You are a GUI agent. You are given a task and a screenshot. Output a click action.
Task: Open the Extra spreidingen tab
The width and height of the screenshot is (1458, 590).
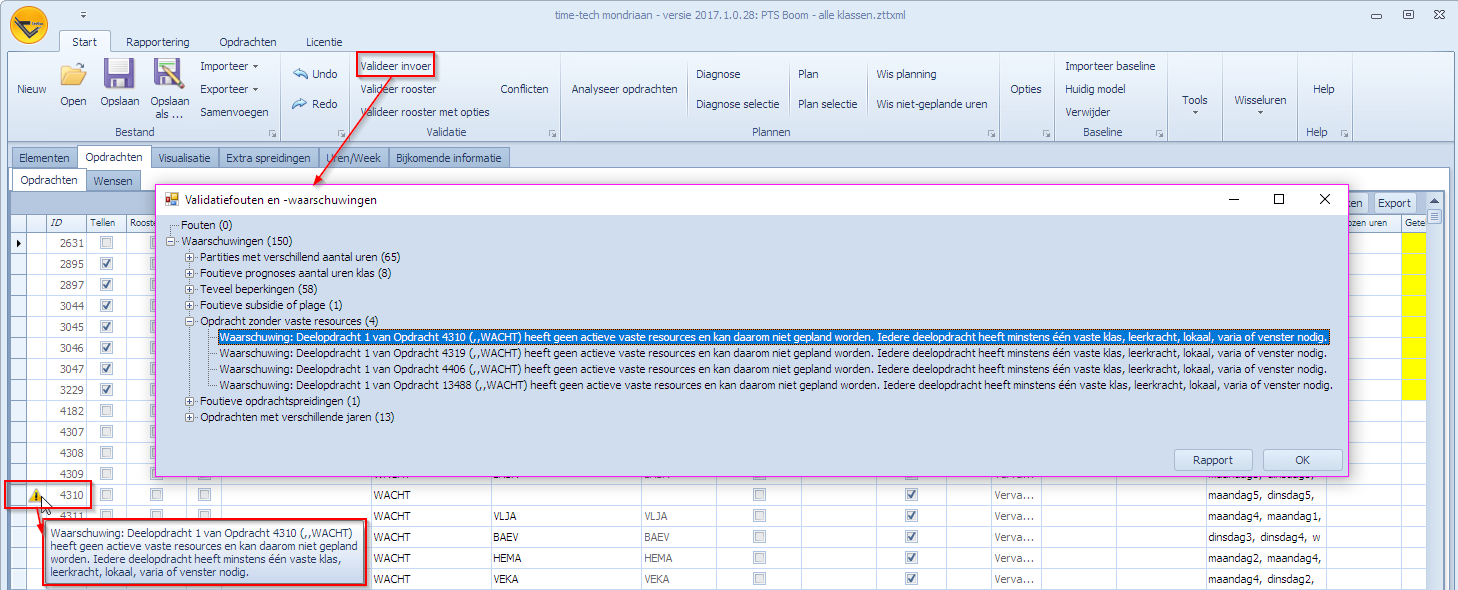(x=268, y=157)
